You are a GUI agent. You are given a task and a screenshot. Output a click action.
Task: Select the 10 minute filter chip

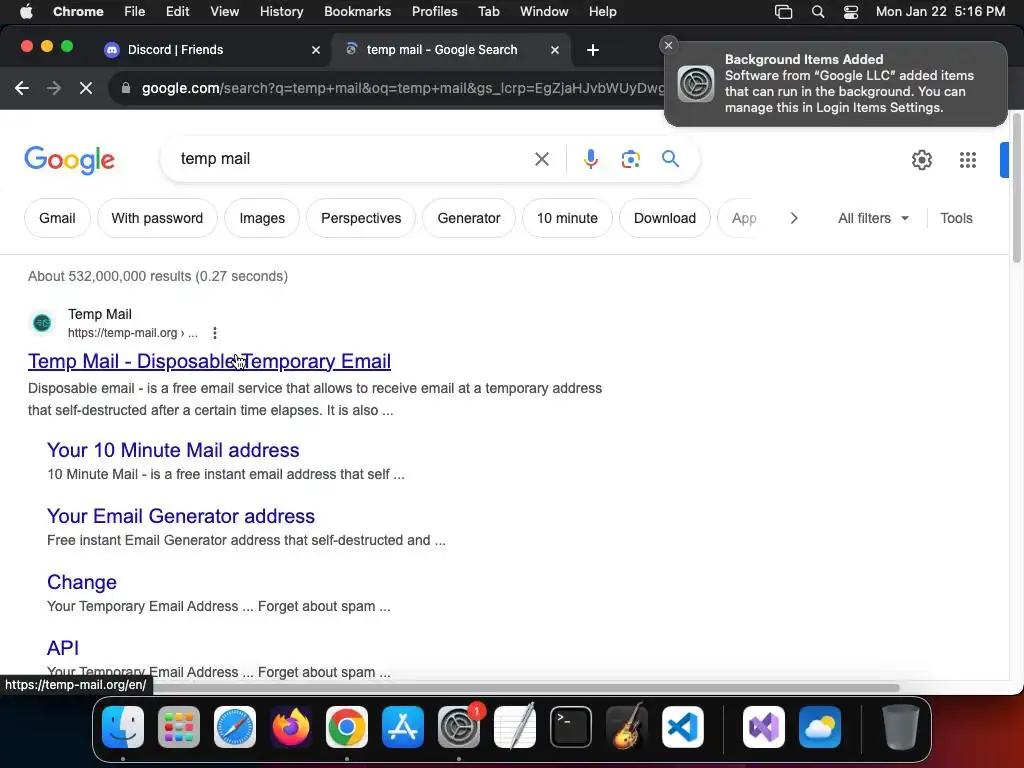point(567,218)
